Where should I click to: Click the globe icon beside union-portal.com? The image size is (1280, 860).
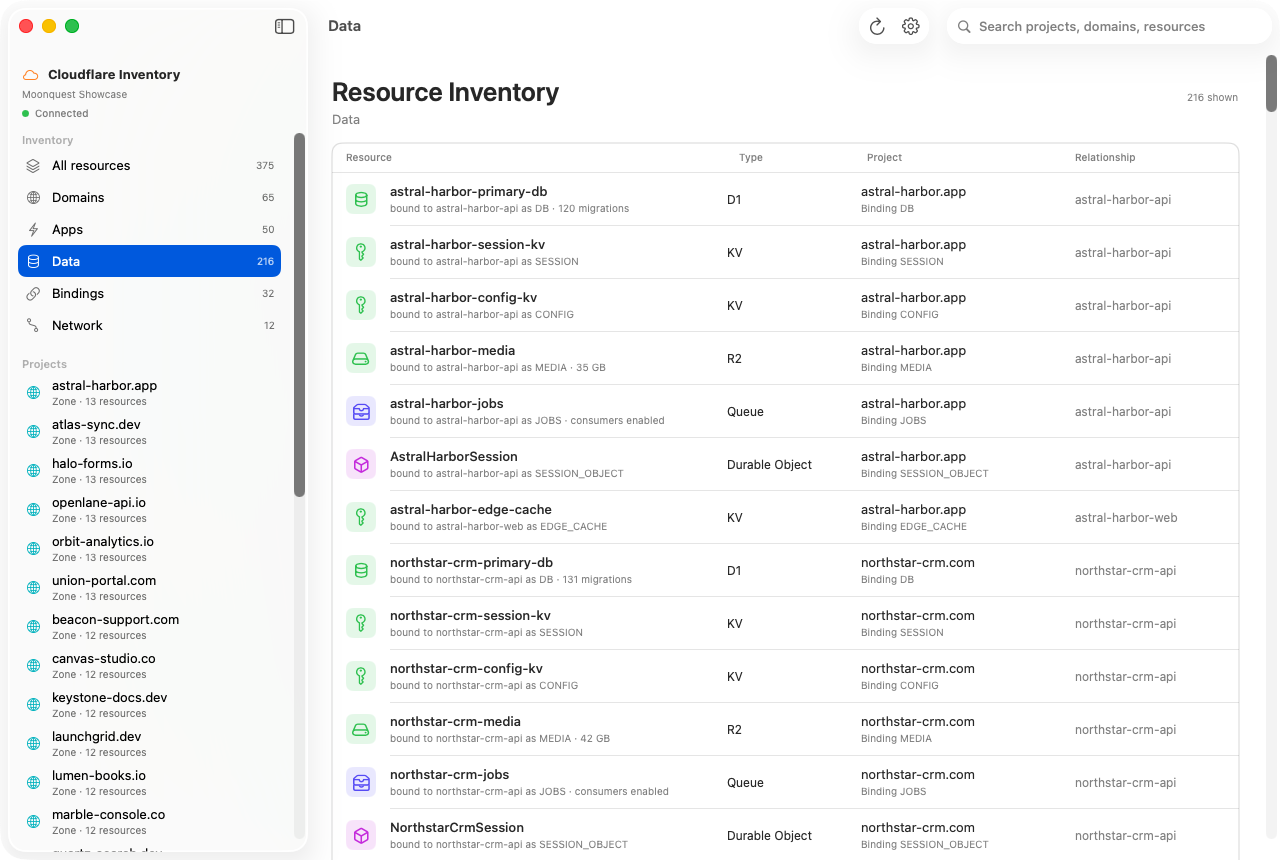click(x=33, y=588)
